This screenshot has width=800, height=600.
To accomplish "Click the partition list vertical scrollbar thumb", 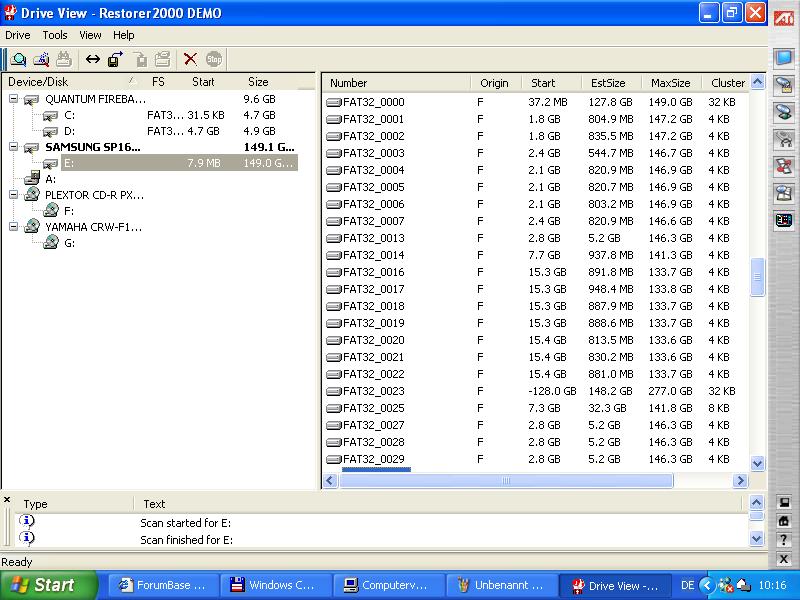I will [x=758, y=277].
